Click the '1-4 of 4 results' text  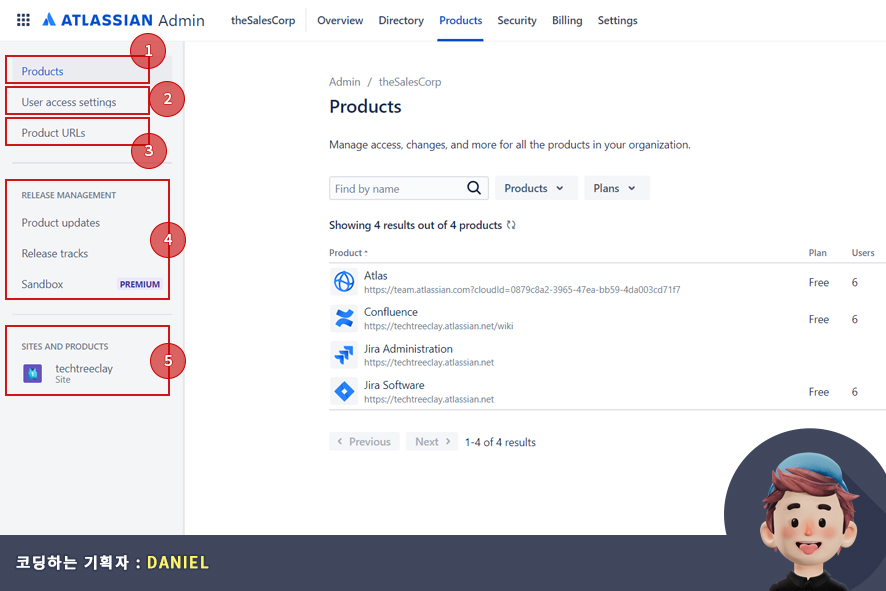point(500,442)
